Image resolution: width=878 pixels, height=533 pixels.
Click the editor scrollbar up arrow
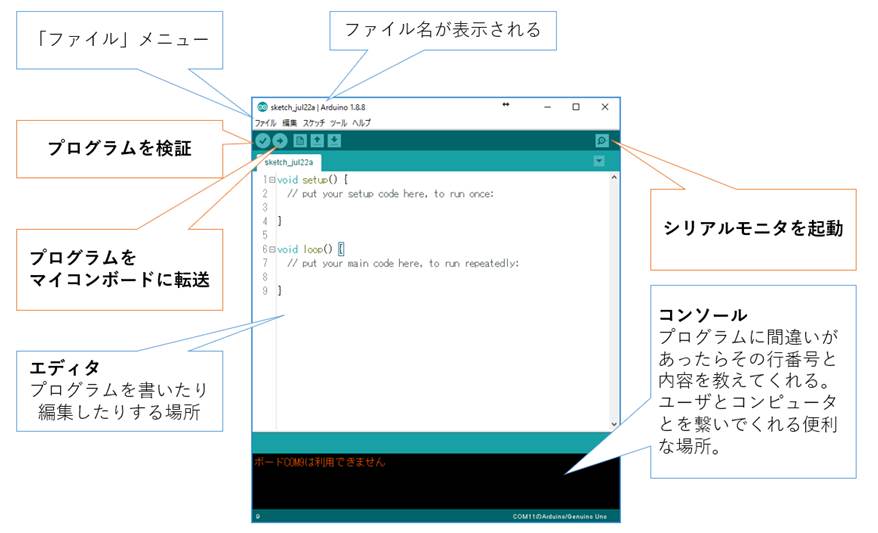click(x=614, y=177)
